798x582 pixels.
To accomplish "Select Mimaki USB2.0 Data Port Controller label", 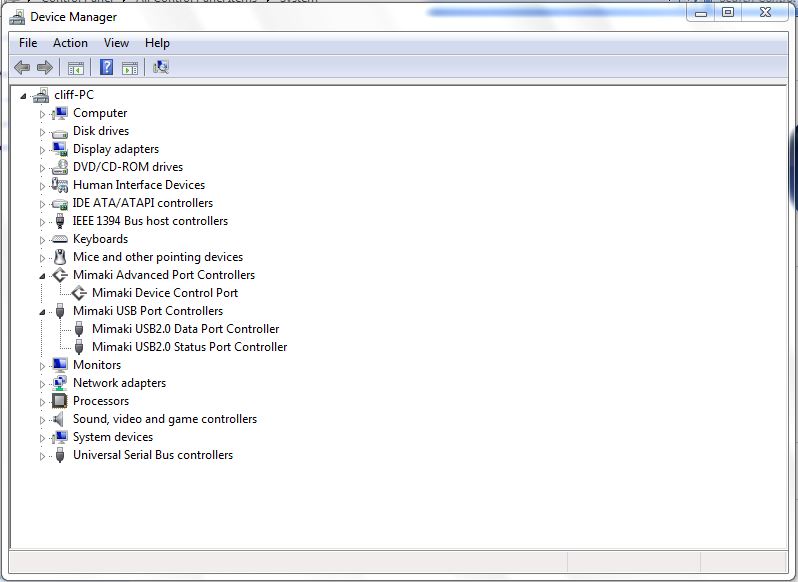I will click(x=185, y=329).
